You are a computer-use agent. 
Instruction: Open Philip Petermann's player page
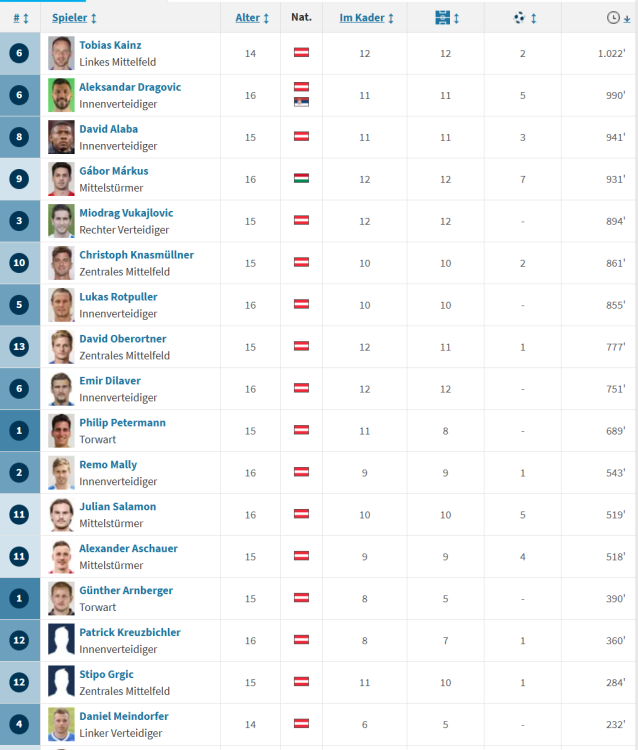coord(122,423)
